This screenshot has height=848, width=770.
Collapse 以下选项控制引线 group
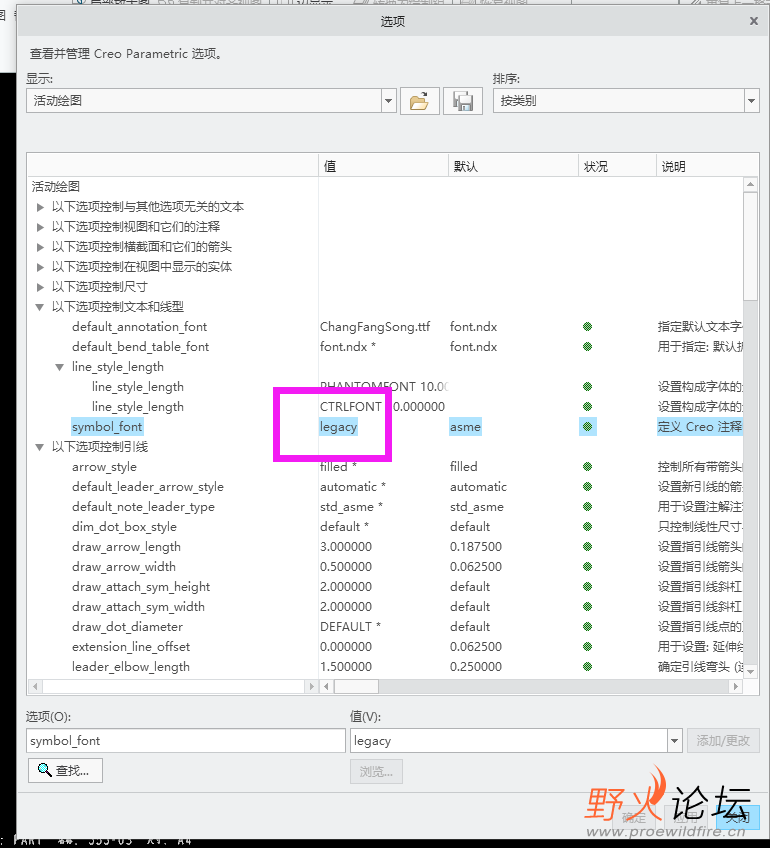pos(39,447)
